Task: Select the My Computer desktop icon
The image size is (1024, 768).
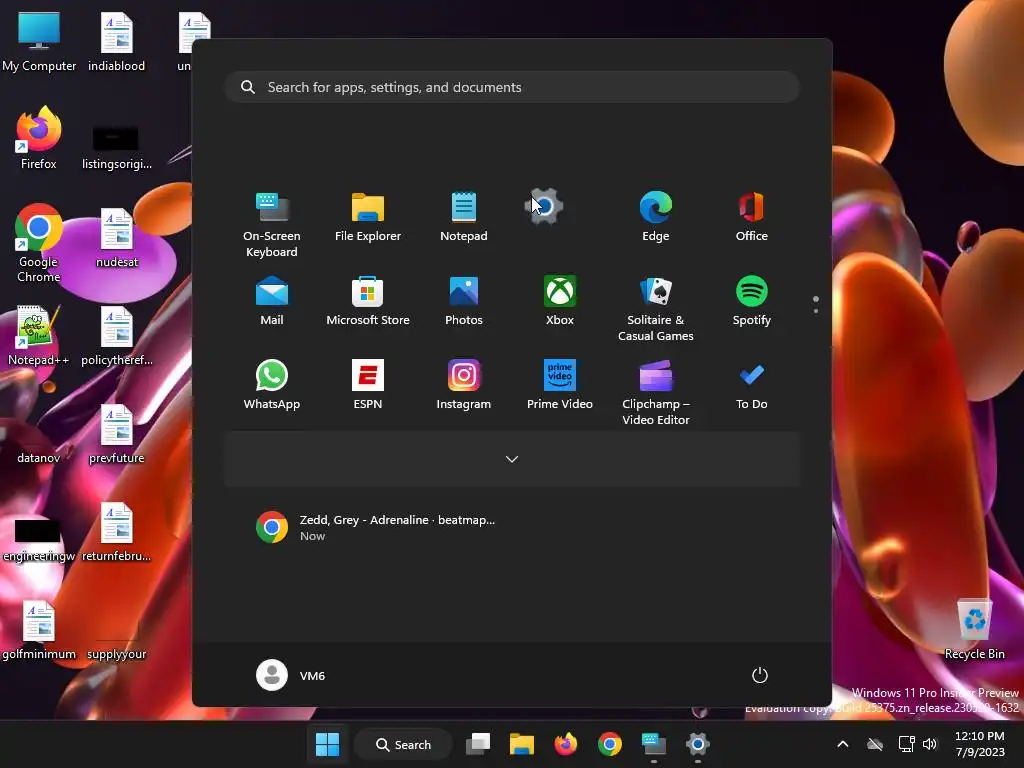Action: [x=39, y=41]
